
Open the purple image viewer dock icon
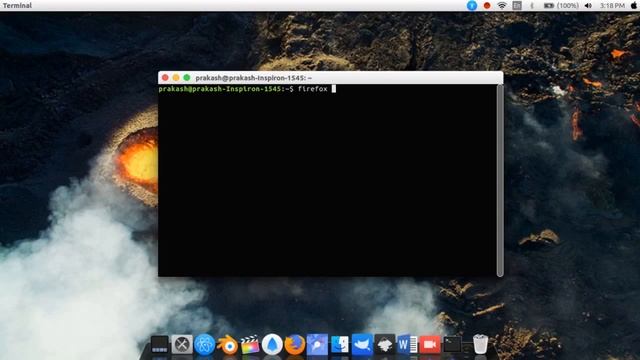tap(317, 344)
